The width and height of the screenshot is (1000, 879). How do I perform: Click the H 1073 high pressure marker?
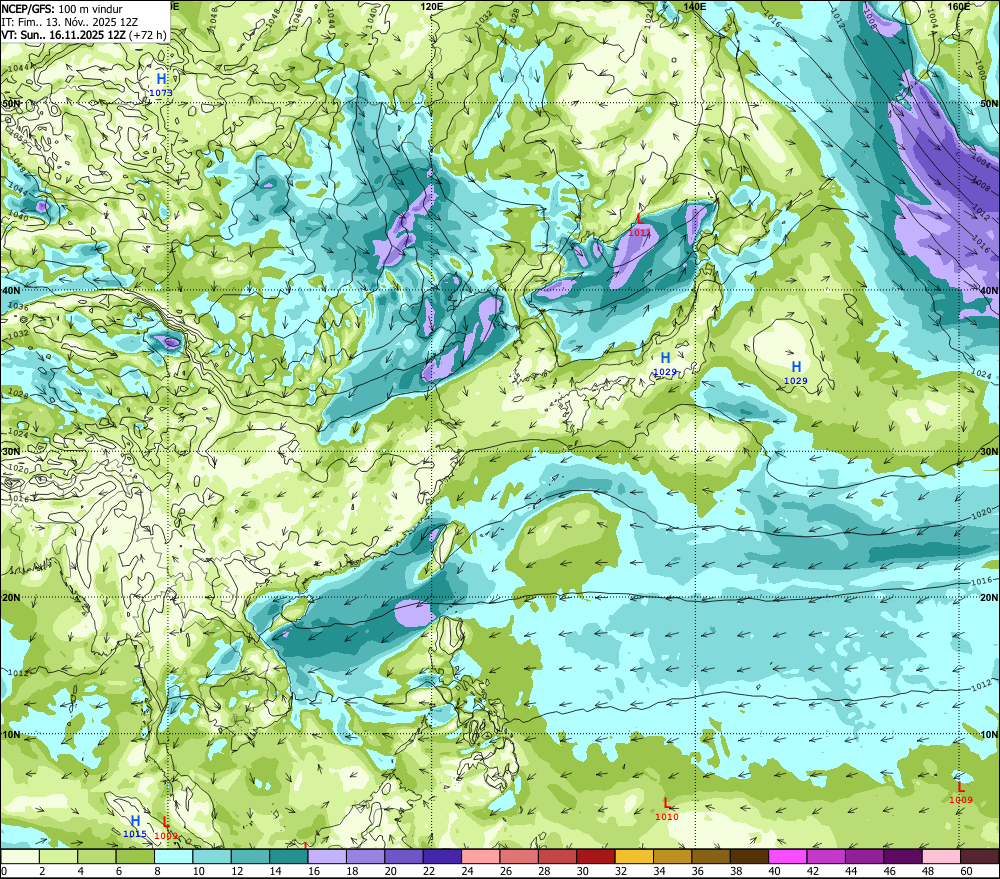point(161,84)
